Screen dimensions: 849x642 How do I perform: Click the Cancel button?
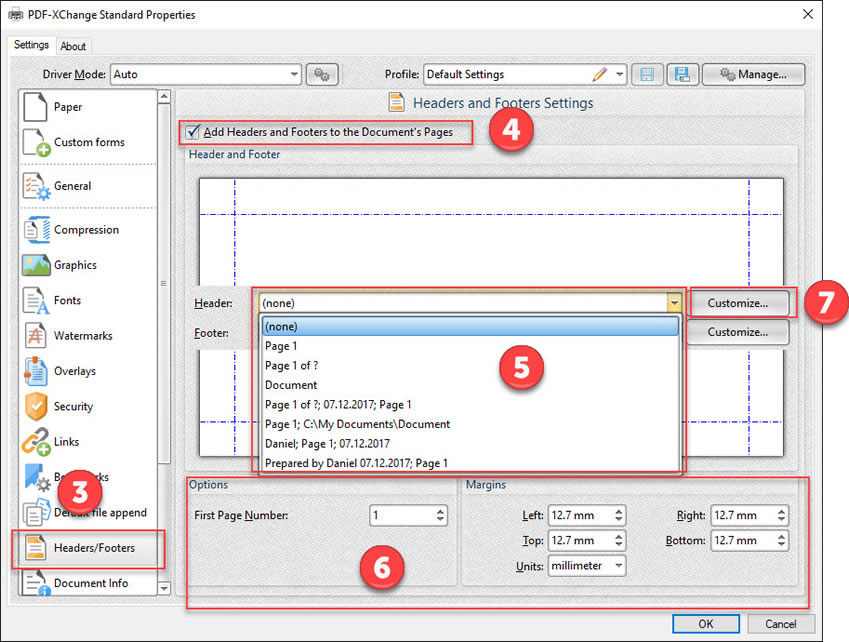pos(780,624)
